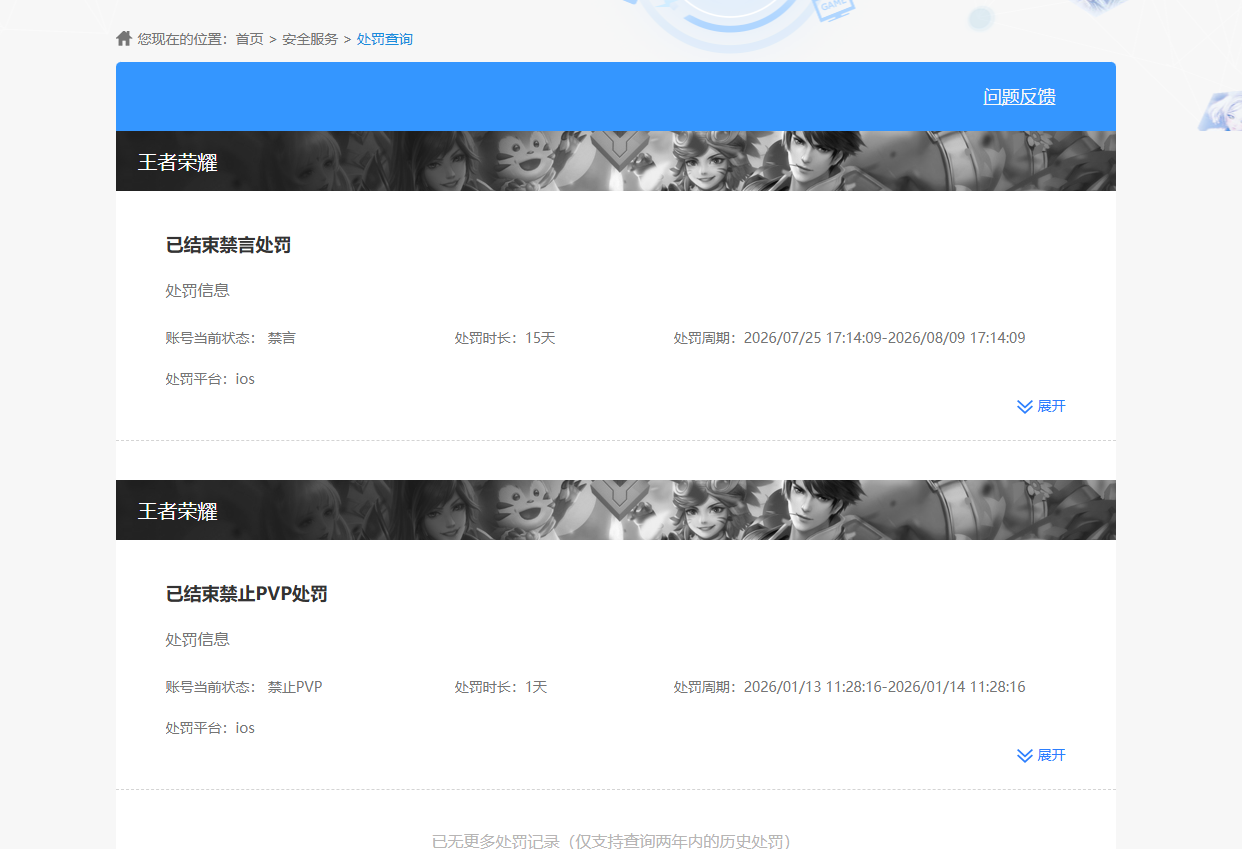
Task: Click the 王者荣耀 banner above the 禁言 record
Action: tap(616, 161)
